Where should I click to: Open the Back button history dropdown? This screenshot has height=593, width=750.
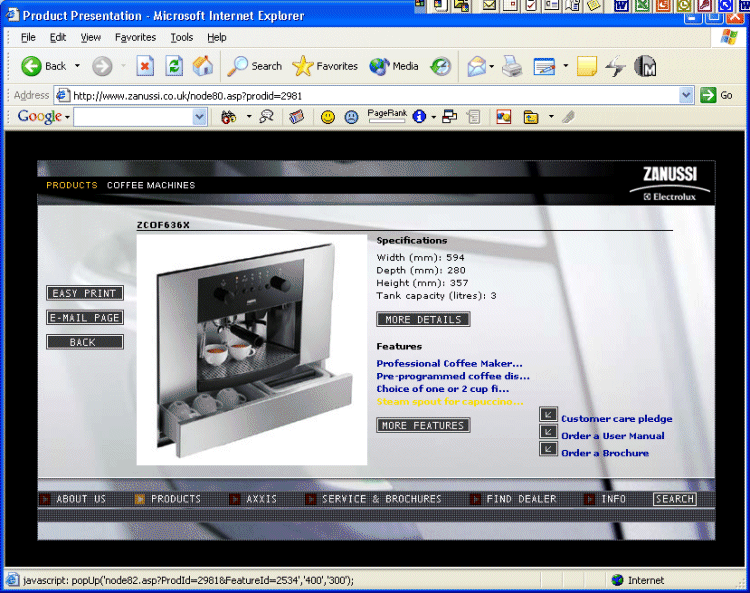(x=77, y=66)
